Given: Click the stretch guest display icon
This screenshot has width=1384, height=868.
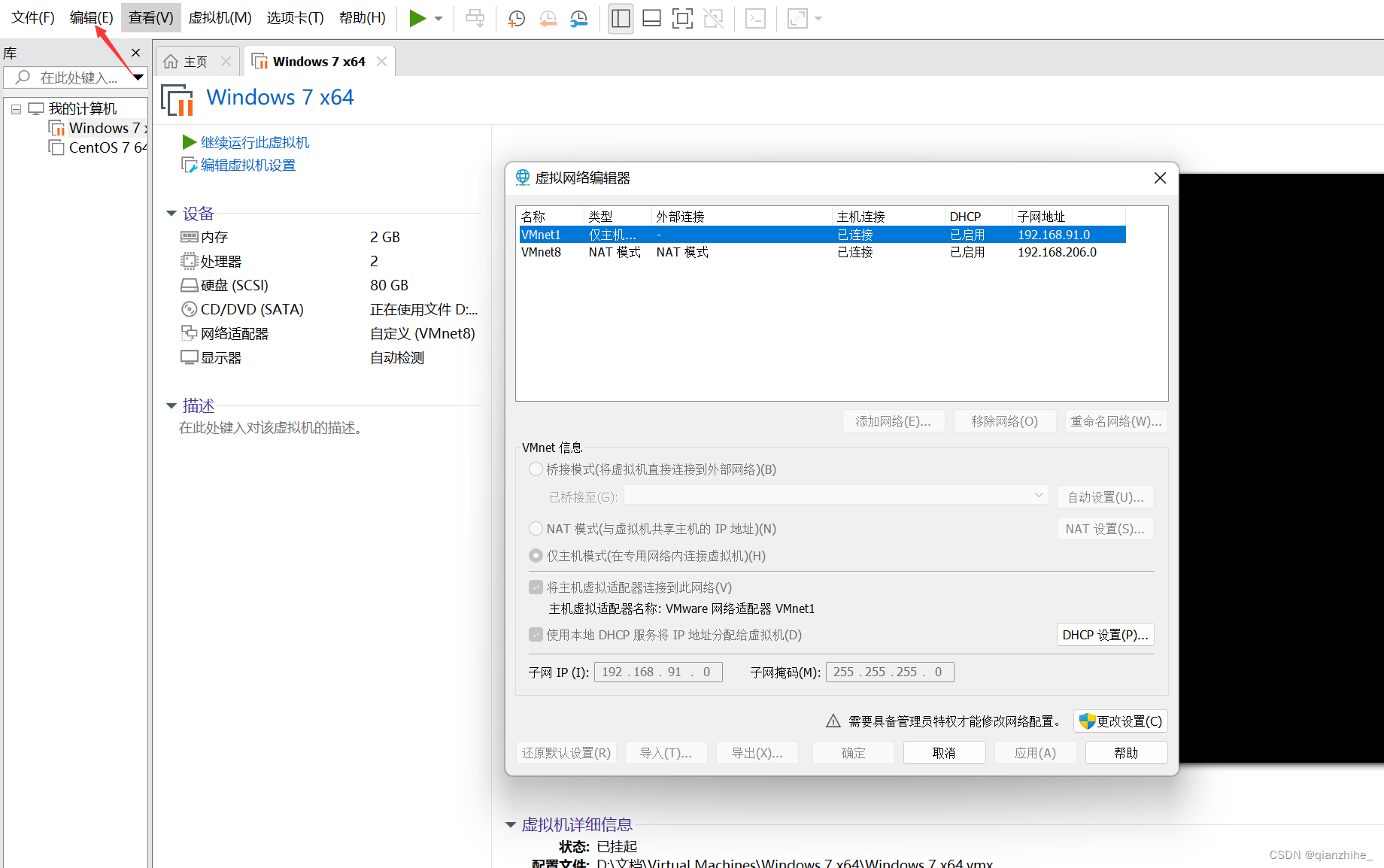Looking at the screenshot, I should click(x=797, y=18).
